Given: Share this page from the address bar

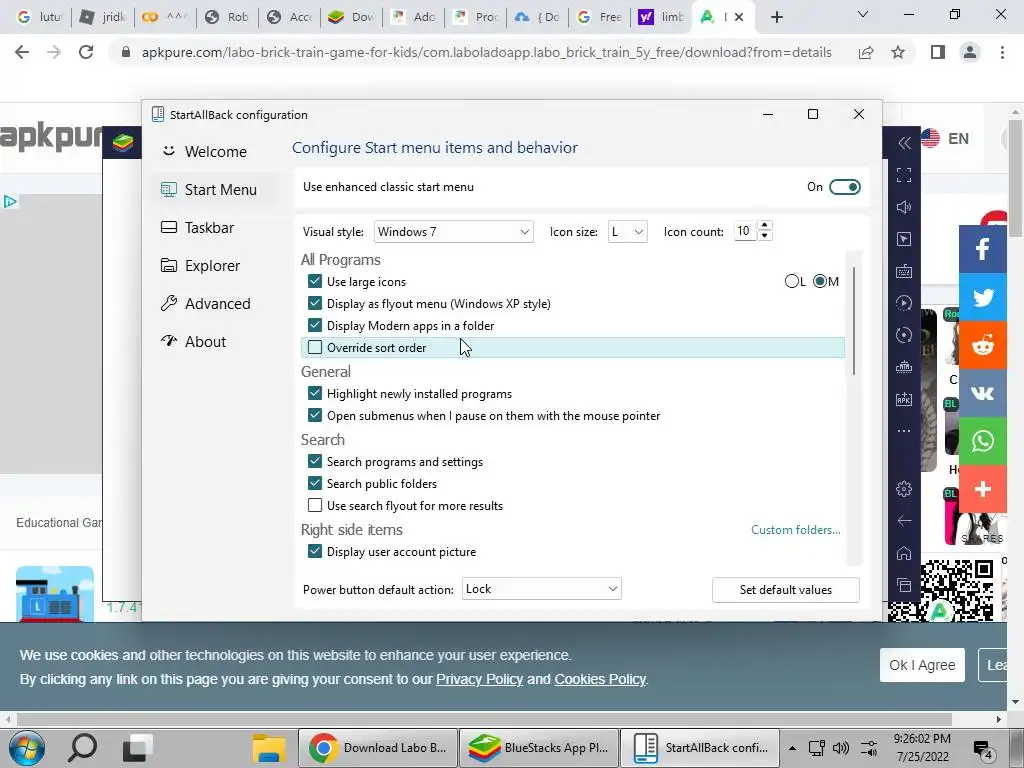Looking at the screenshot, I should click(866, 52).
